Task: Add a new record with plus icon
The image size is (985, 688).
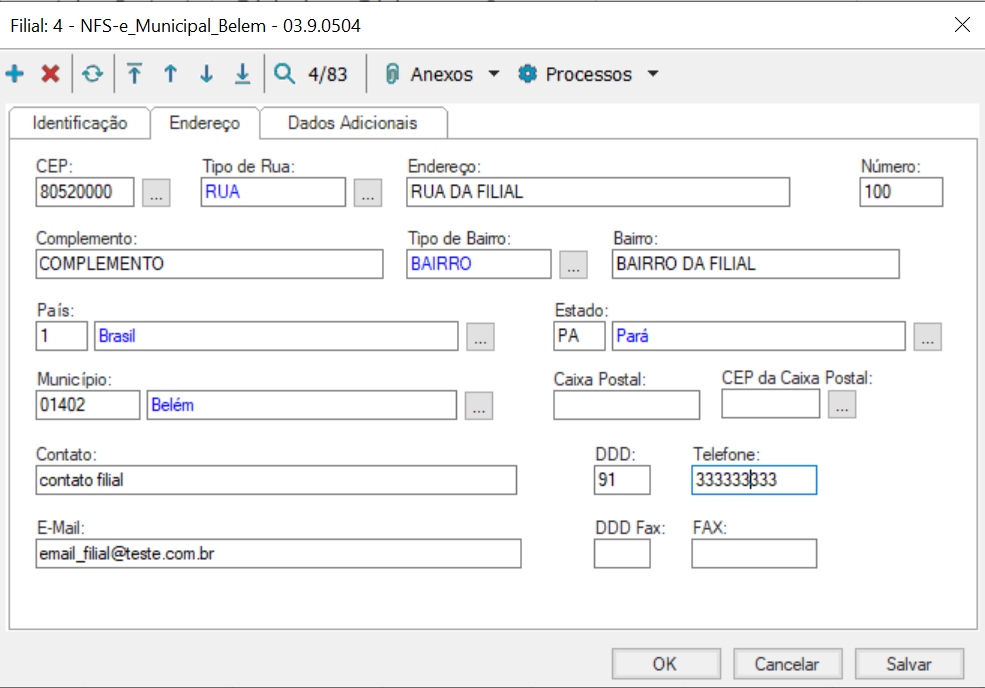Action: (x=14, y=74)
